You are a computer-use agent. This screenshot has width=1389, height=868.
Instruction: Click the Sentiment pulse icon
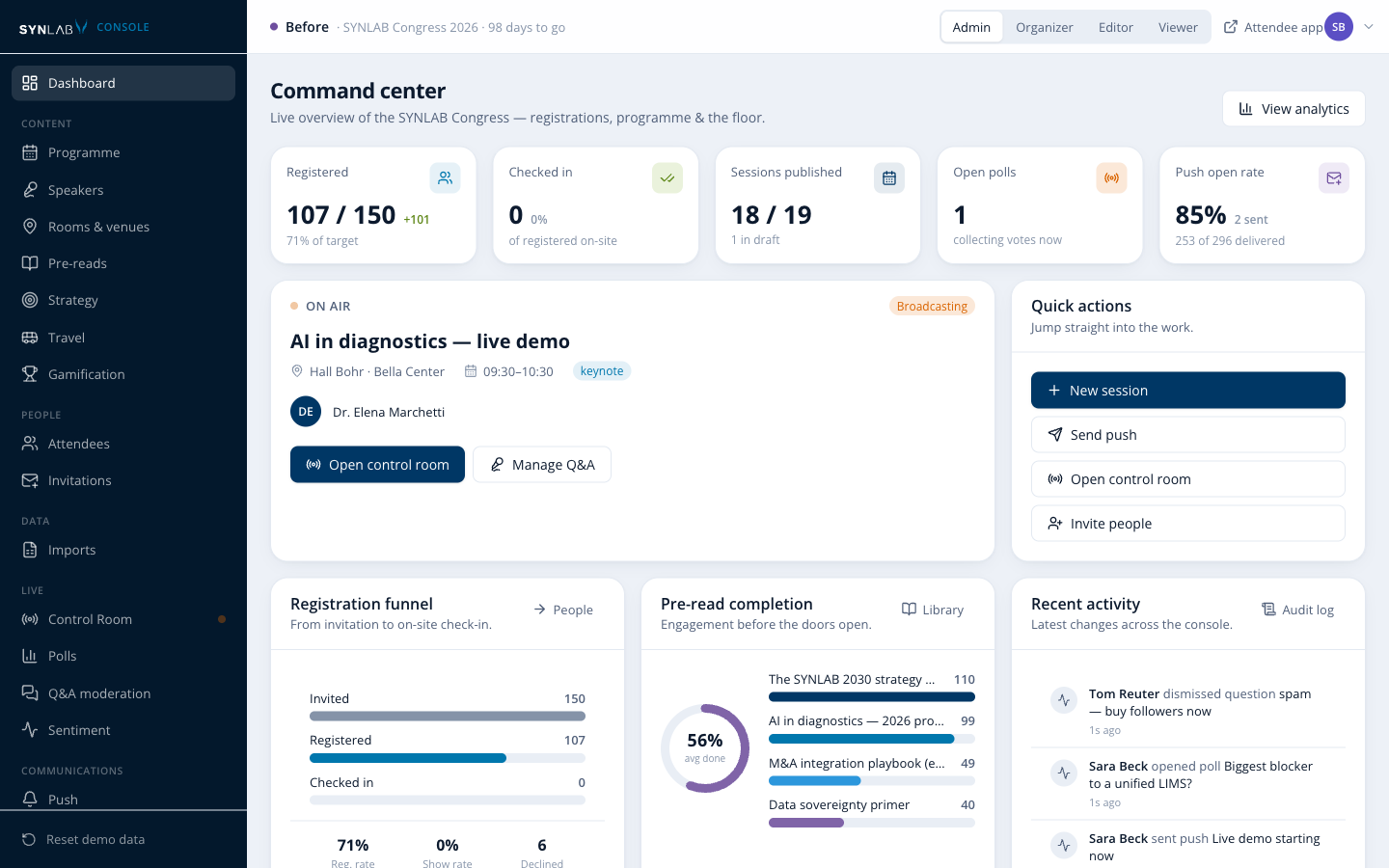(x=30, y=730)
